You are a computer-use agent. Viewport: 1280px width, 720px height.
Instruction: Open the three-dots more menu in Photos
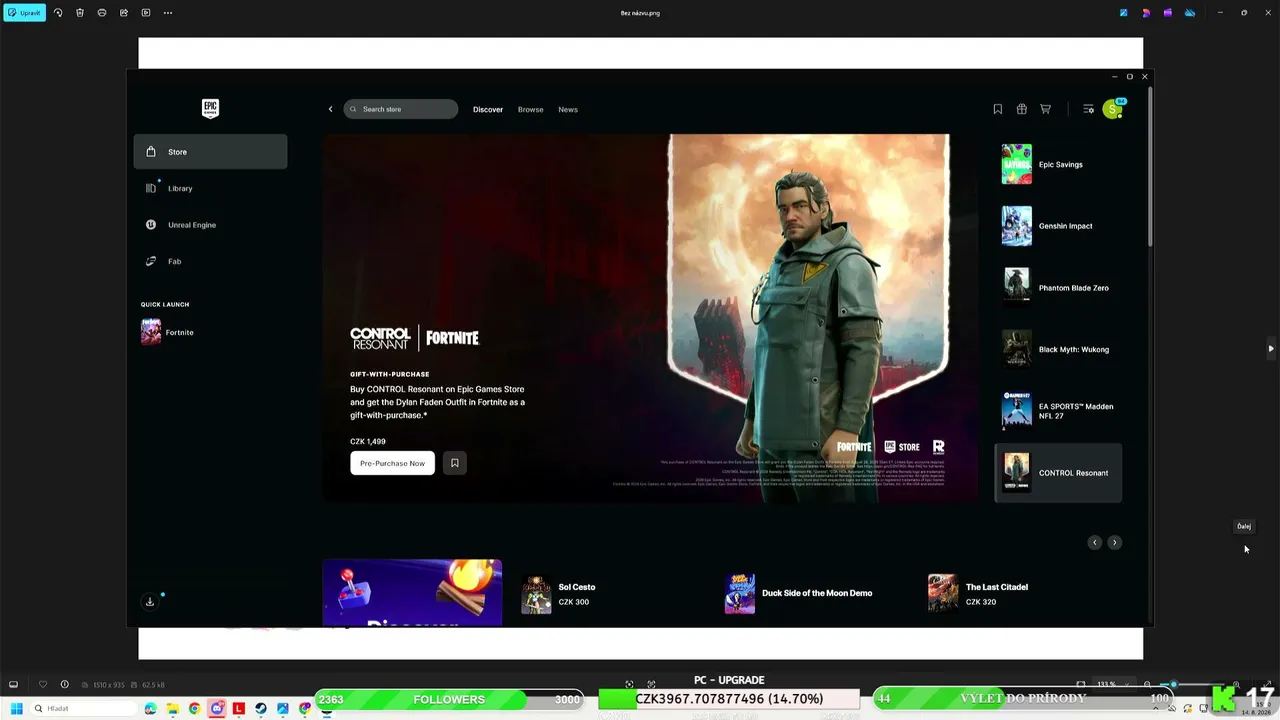[168, 13]
